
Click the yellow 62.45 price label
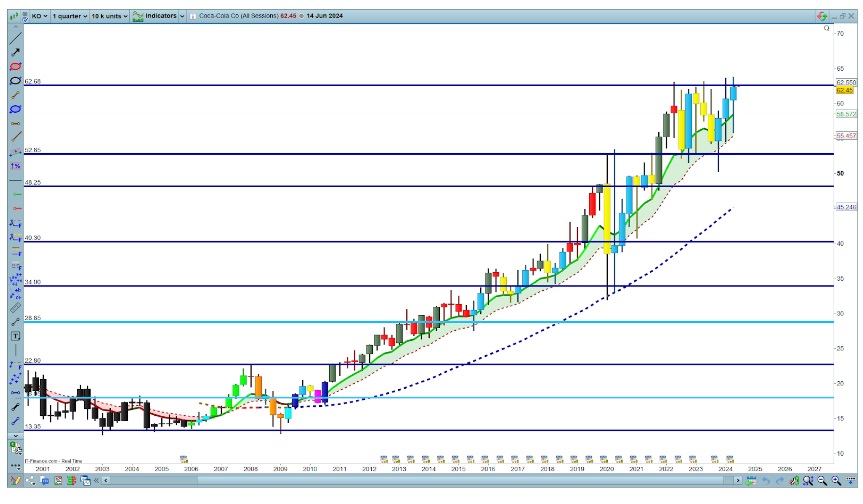844,91
